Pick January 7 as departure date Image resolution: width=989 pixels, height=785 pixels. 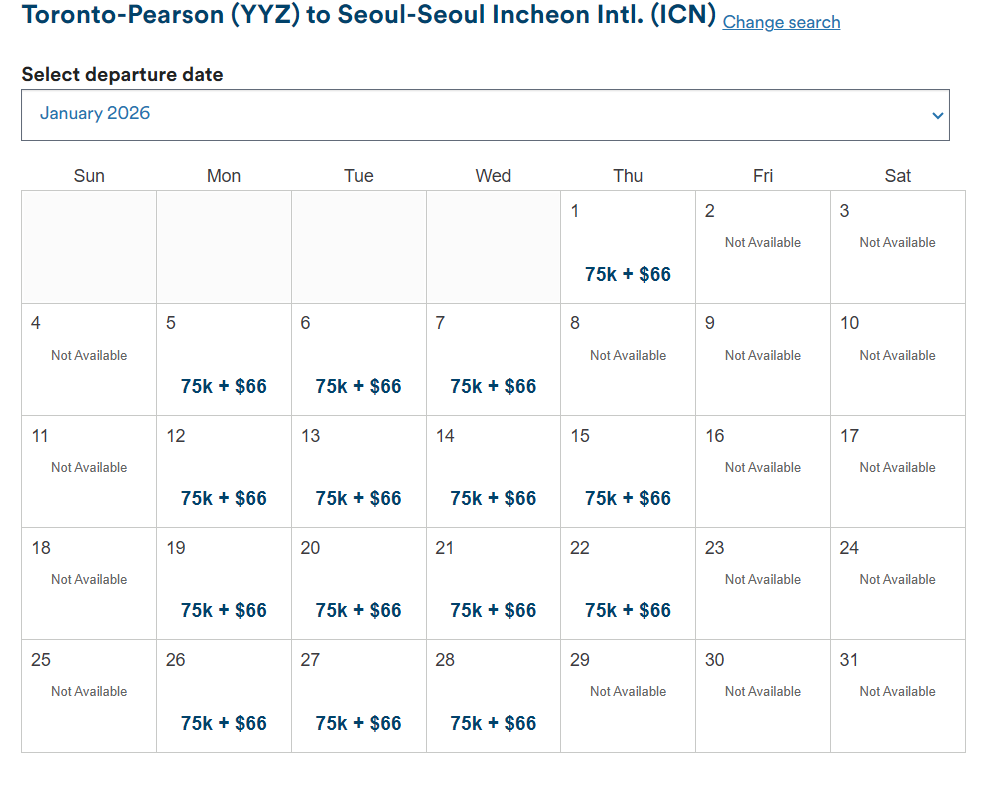pos(493,386)
